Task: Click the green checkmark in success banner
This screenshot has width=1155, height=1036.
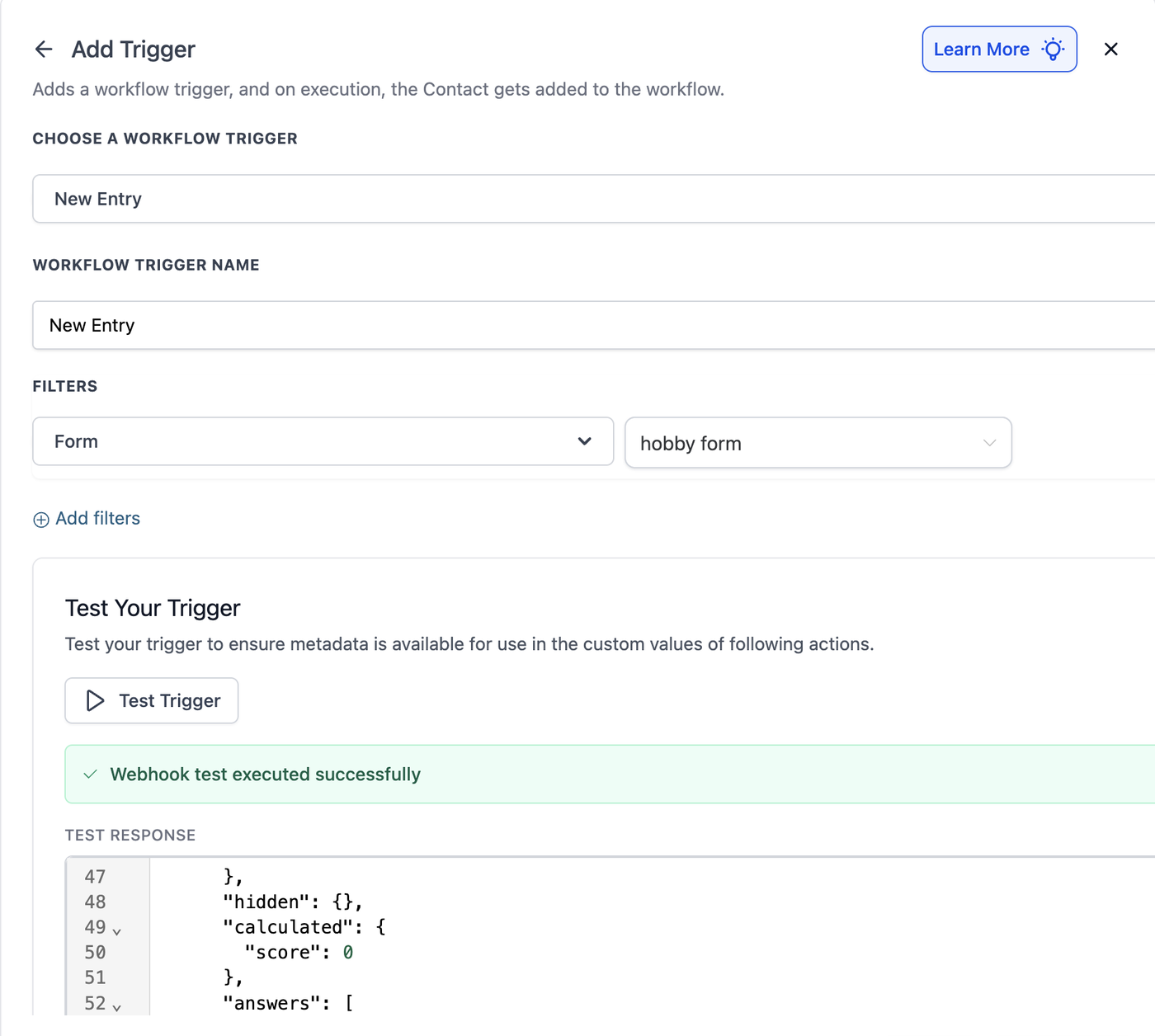Action: [x=91, y=775]
